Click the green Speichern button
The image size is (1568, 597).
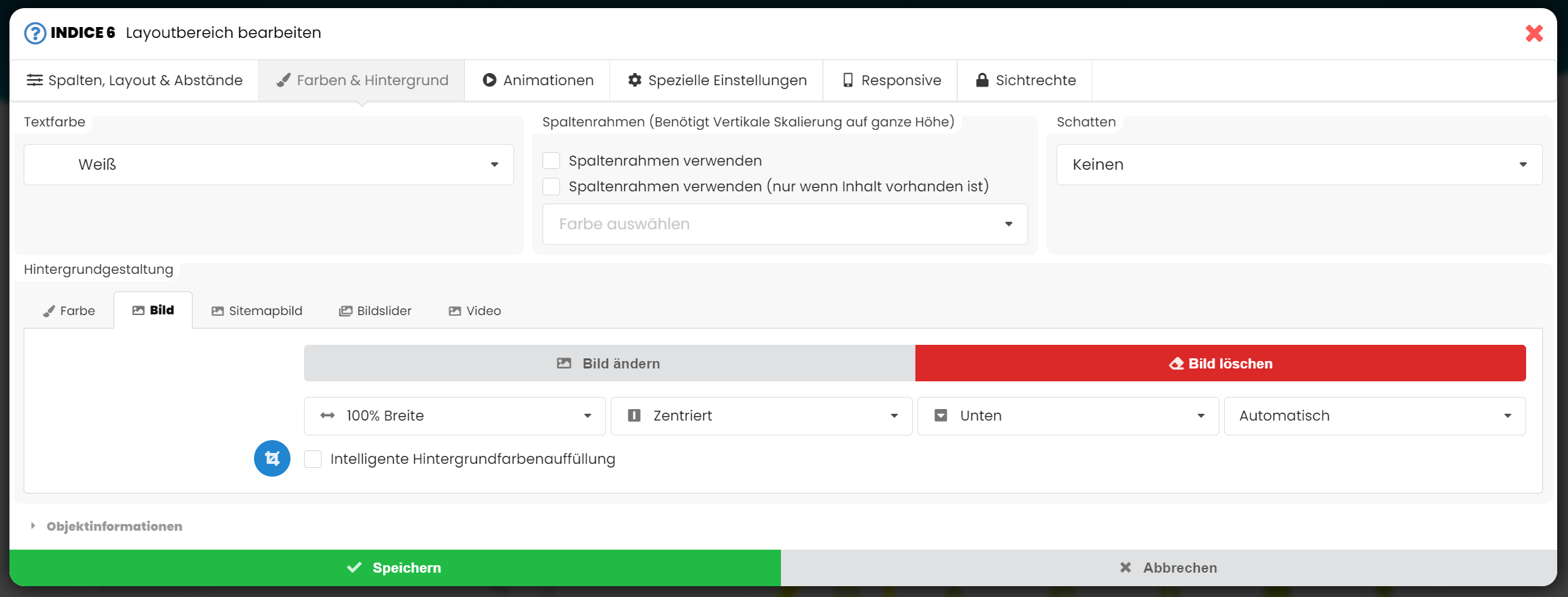(395, 568)
